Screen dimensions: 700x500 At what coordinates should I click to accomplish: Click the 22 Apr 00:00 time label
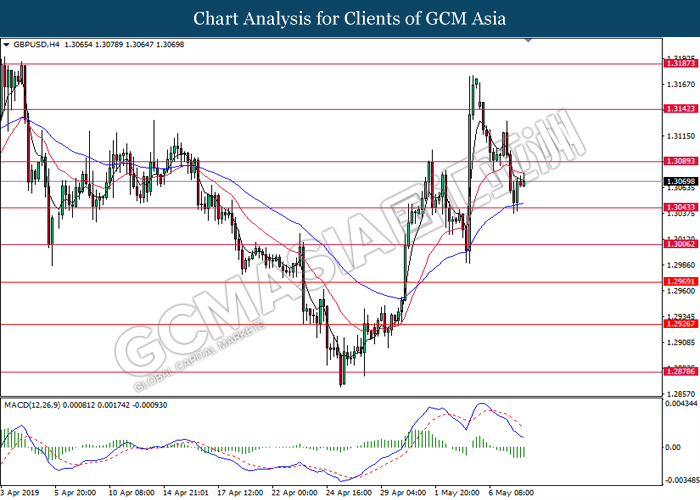coord(294,493)
